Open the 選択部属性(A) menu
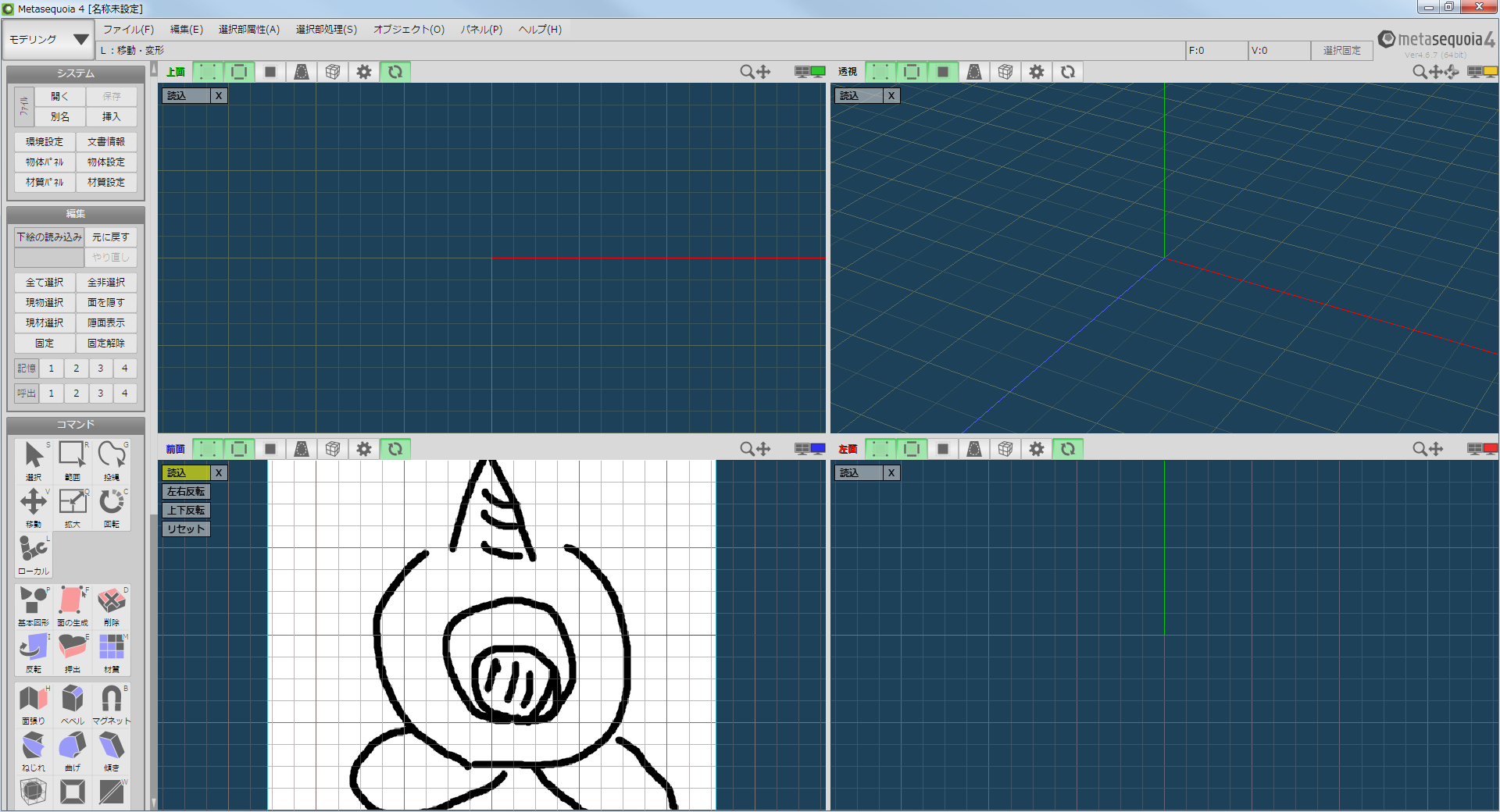 (x=249, y=30)
